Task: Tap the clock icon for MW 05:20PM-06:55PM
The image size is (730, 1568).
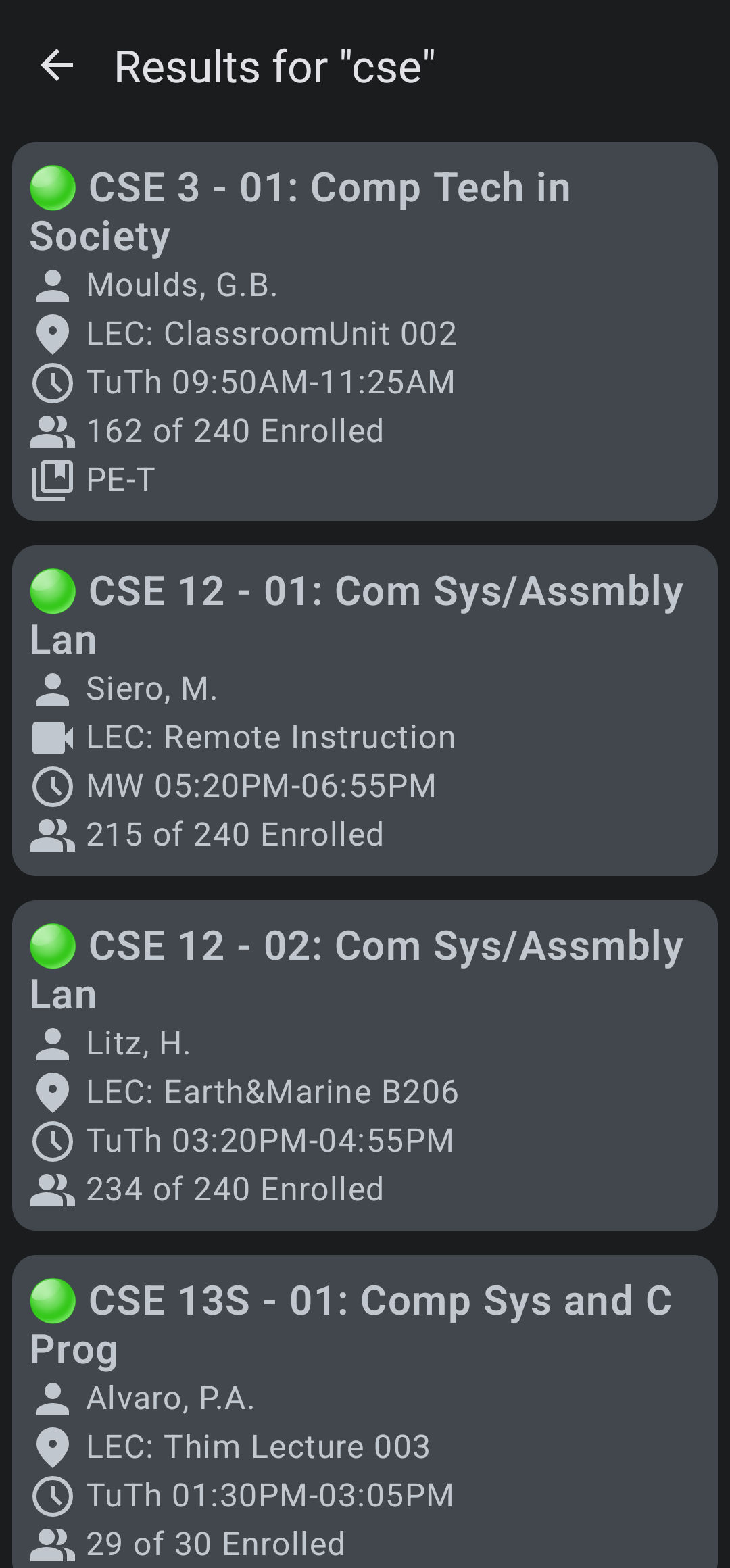Action: 53,785
